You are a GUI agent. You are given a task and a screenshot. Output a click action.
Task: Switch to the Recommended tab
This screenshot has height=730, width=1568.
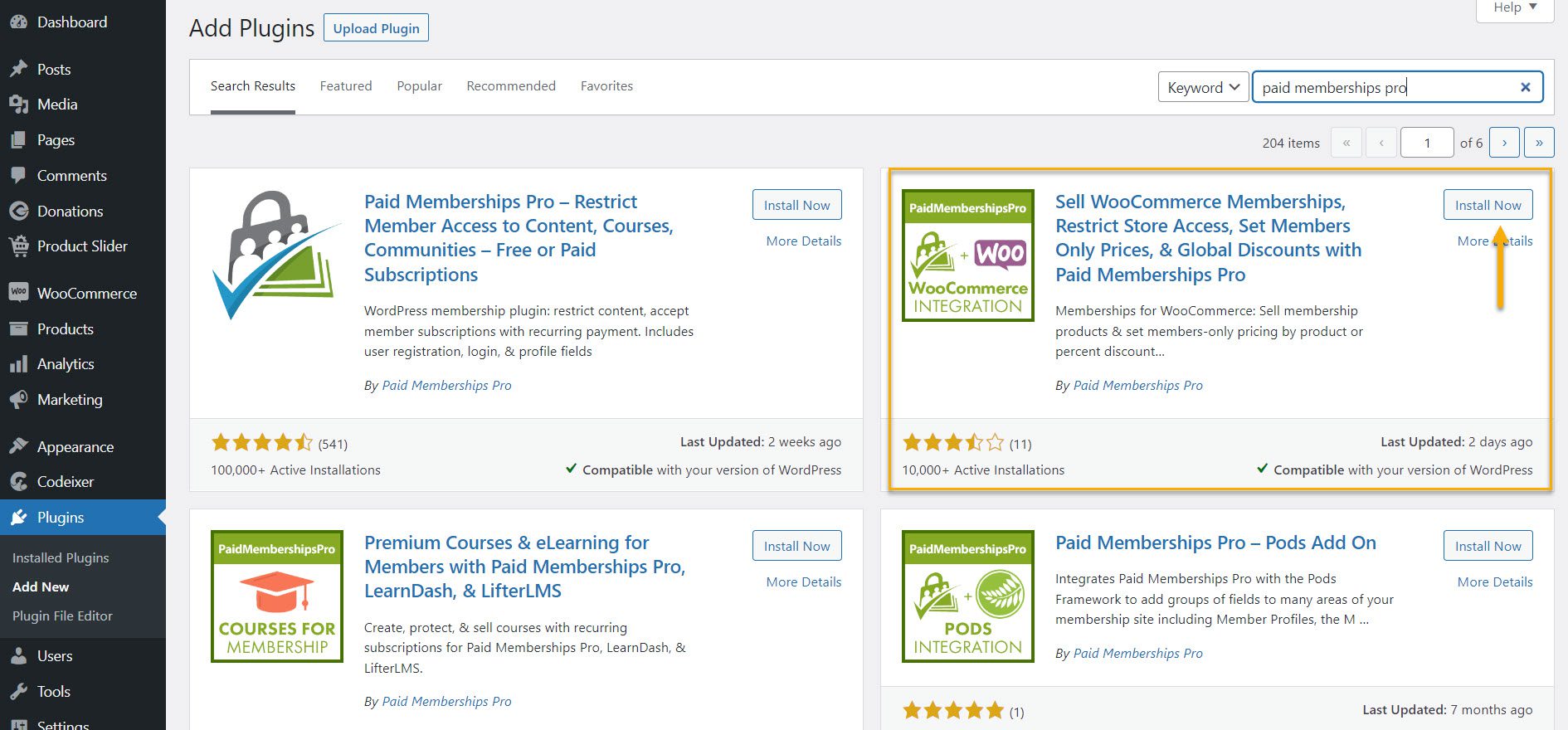click(x=511, y=86)
